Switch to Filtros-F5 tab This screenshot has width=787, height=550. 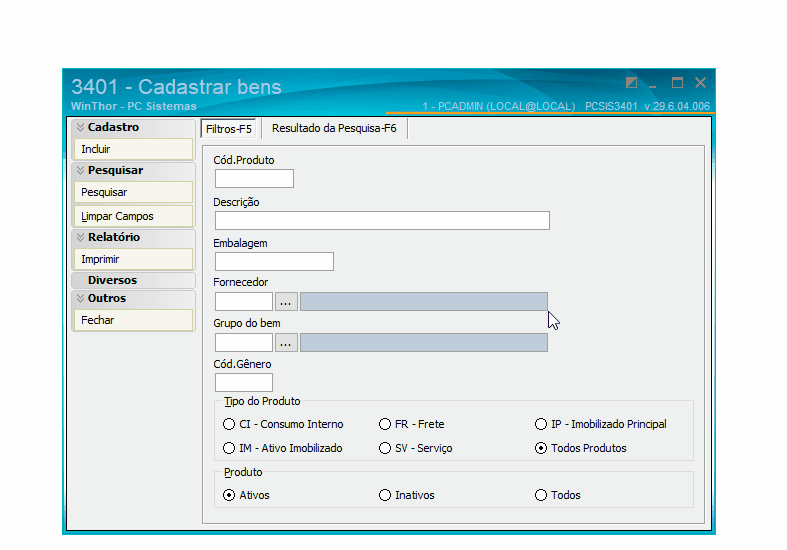click(228, 129)
